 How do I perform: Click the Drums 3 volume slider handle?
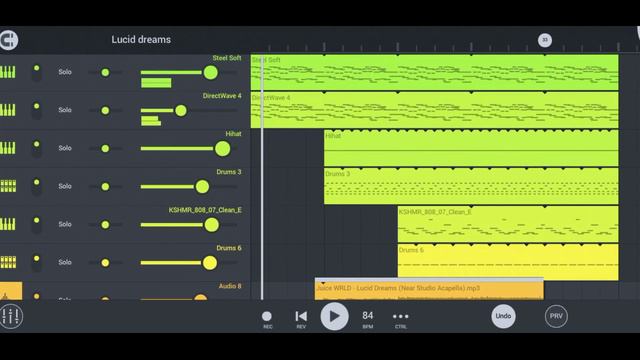click(x=202, y=187)
